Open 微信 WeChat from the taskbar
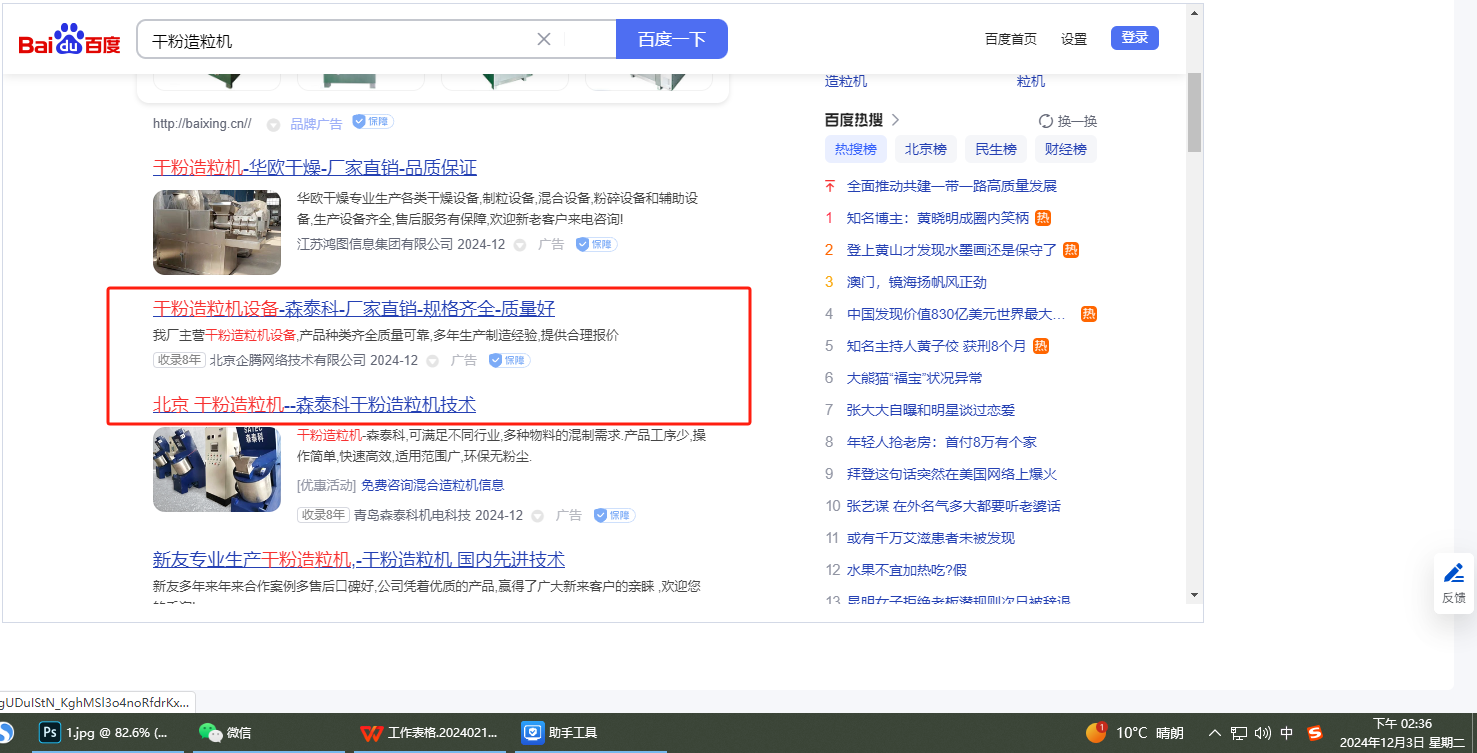Image resolution: width=1477 pixels, height=753 pixels. [x=225, y=732]
